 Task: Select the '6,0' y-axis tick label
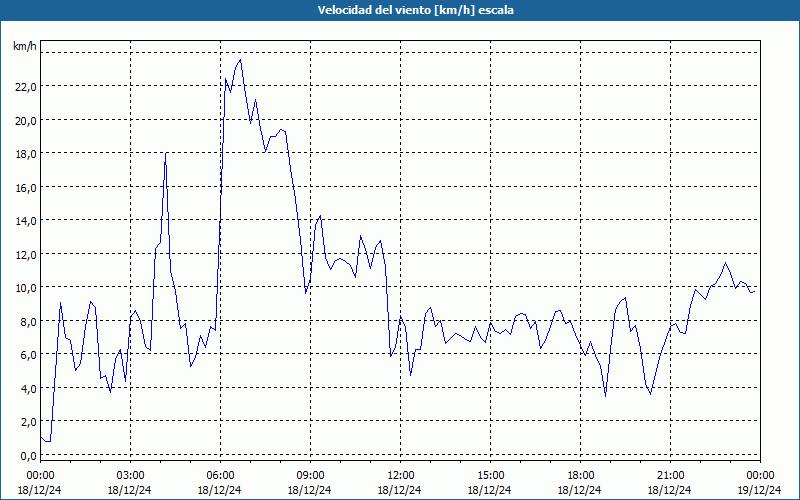(28, 355)
